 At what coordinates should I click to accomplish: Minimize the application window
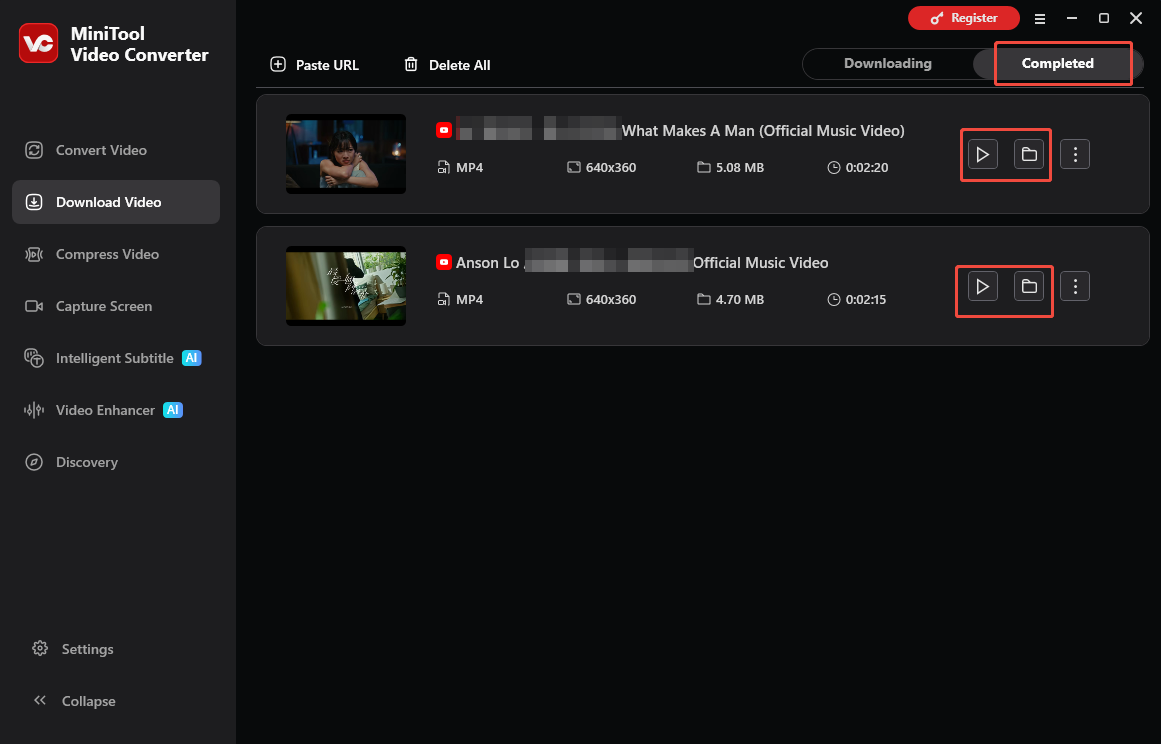1071,19
